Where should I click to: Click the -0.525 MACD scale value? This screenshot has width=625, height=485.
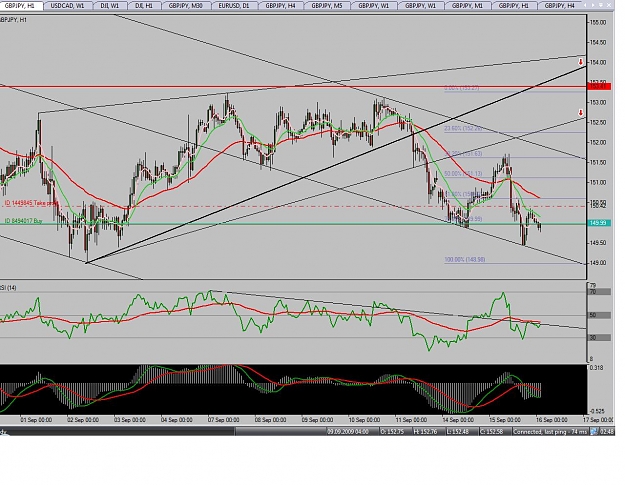(x=597, y=411)
